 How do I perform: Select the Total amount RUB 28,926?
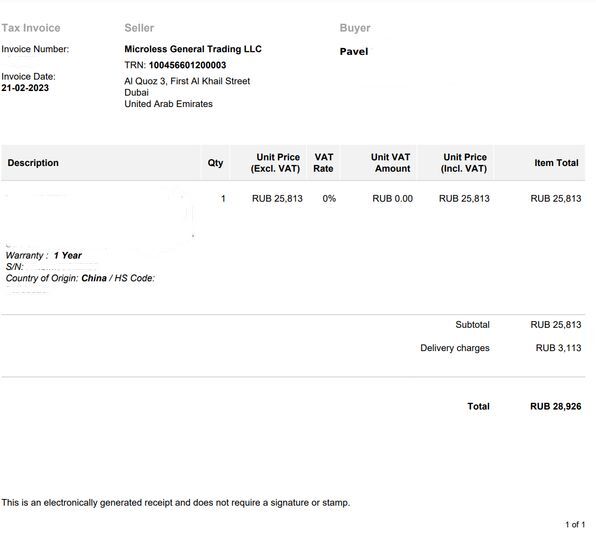point(556,406)
